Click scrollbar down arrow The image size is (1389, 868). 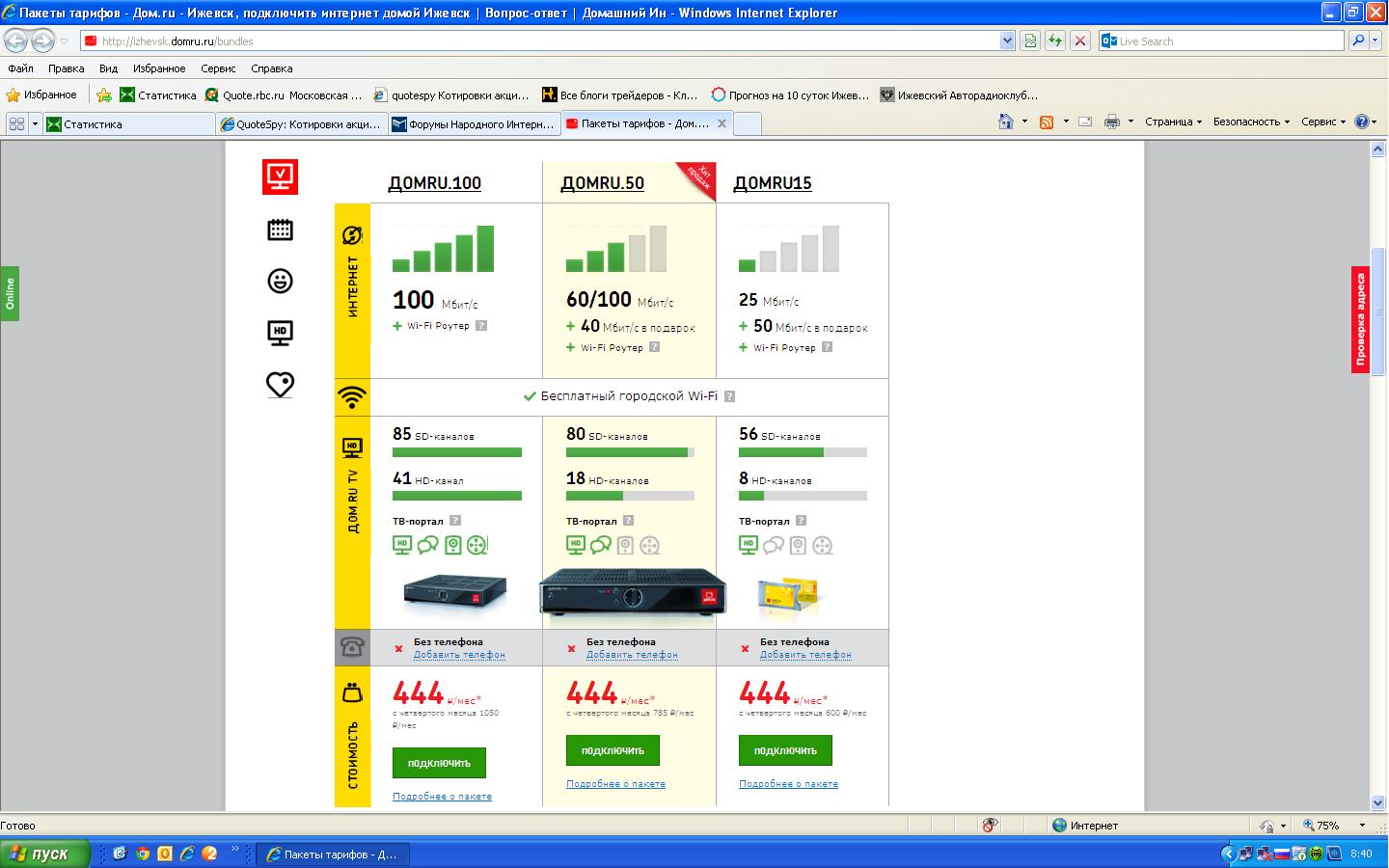click(x=1377, y=802)
